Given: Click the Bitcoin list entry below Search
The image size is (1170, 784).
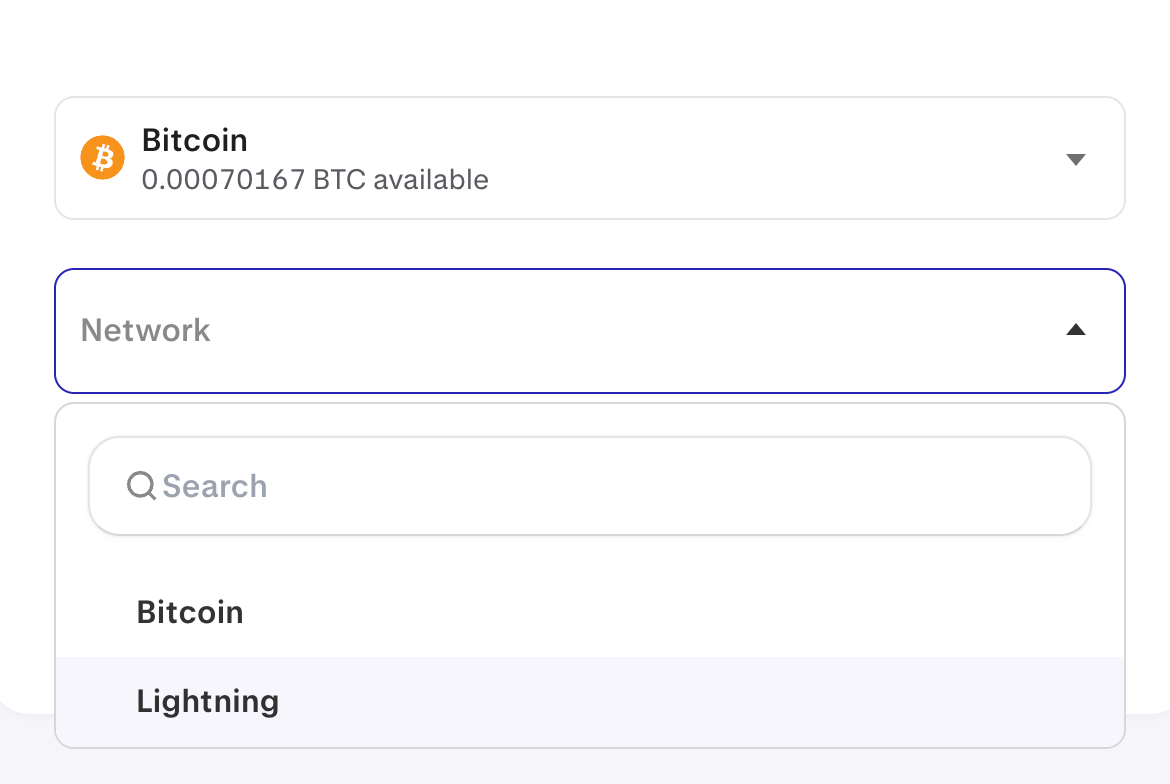Looking at the screenshot, I should [x=190, y=611].
